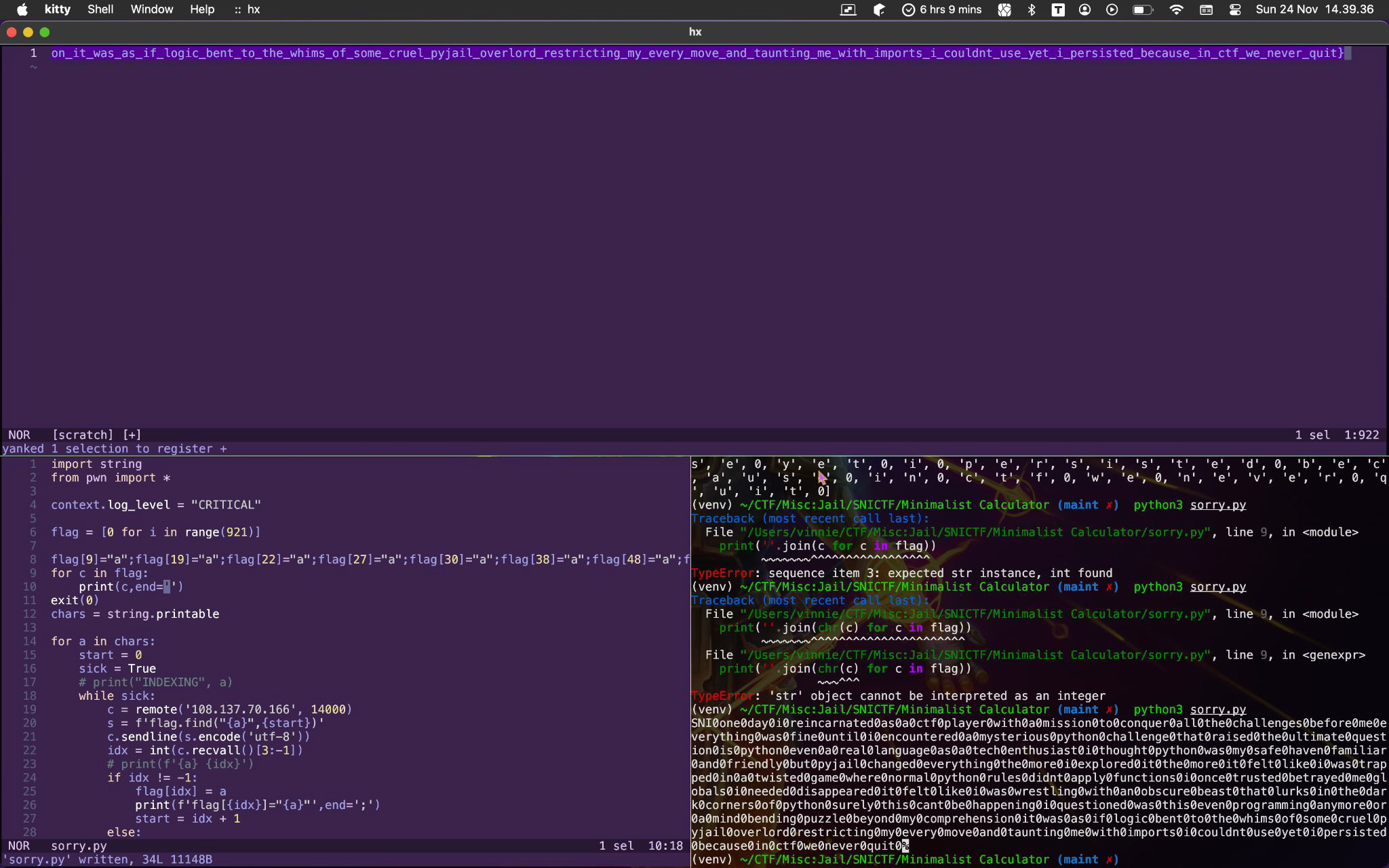Open the Help menu
This screenshot has height=868, width=1389.
click(x=201, y=9)
